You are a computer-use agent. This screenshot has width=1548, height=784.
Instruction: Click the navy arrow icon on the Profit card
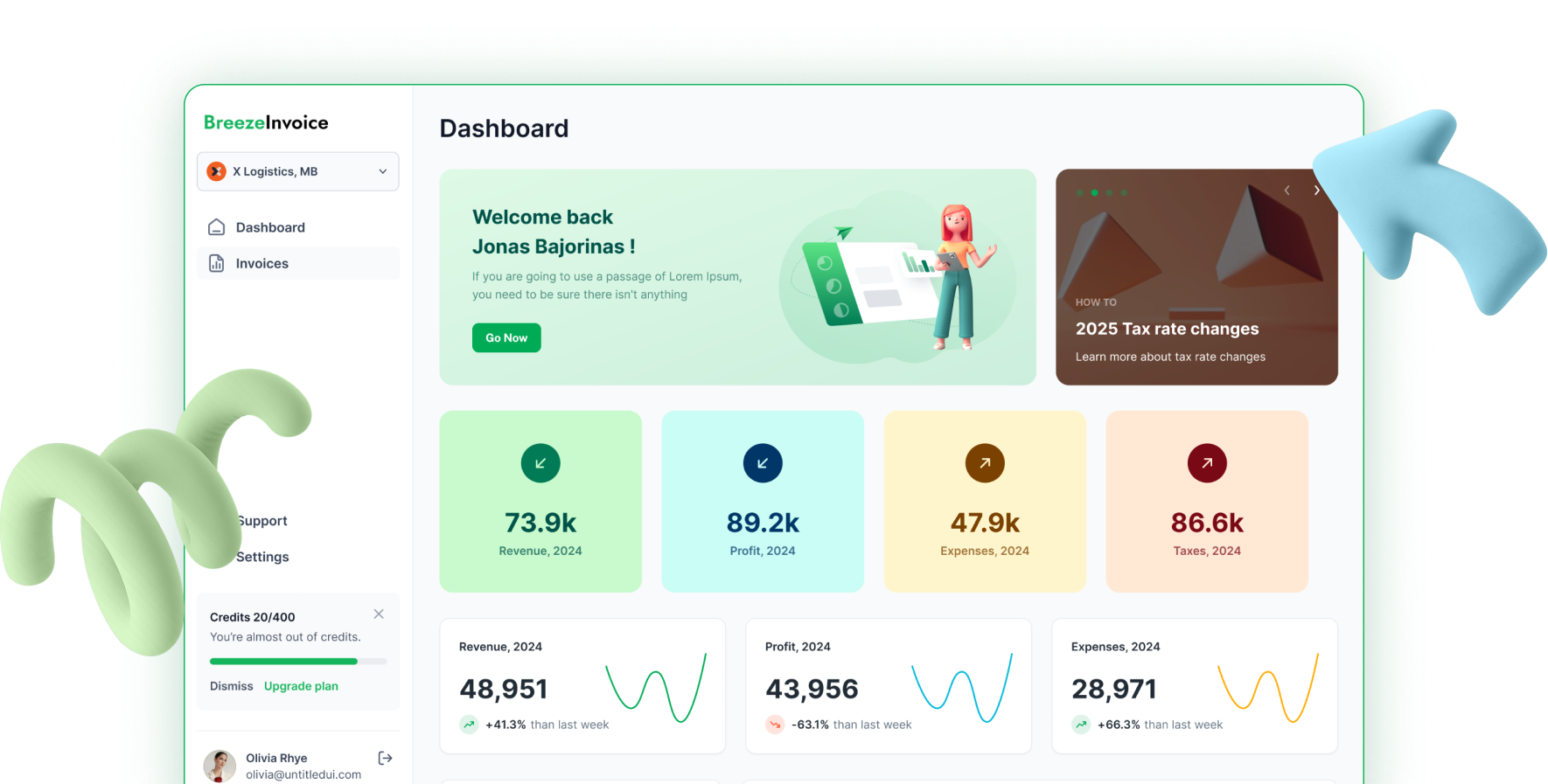tap(763, 463)
